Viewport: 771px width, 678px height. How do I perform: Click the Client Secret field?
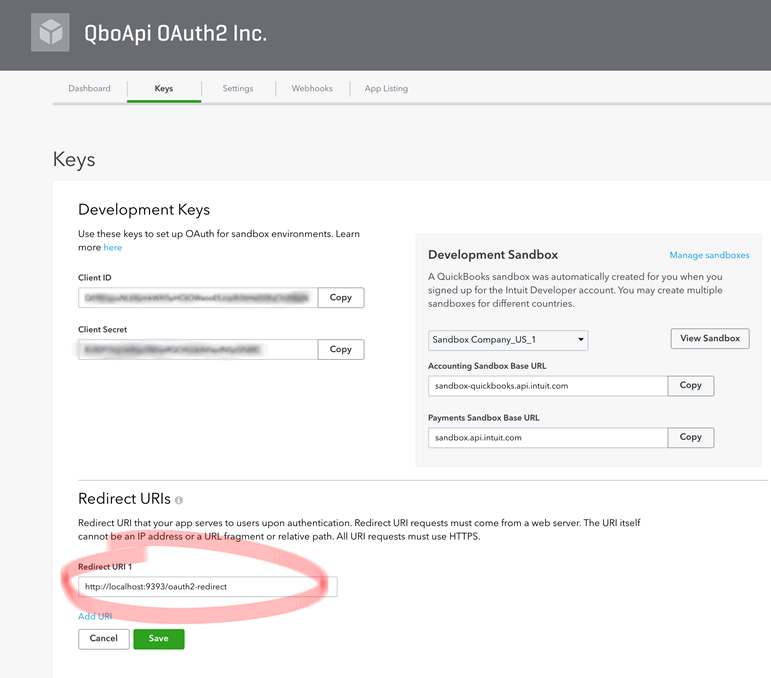pyautogui.click(x=198, y=349)
